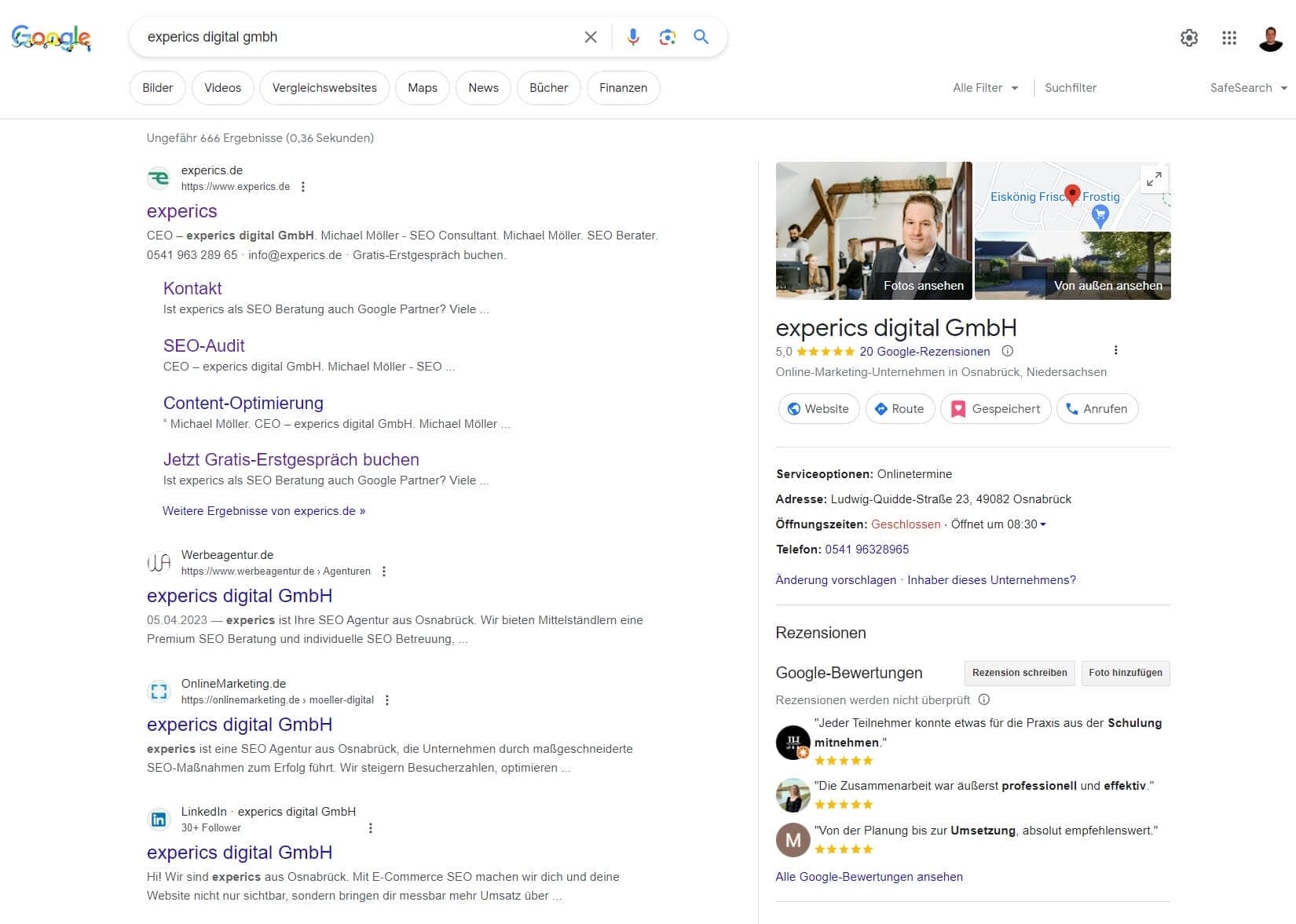Click the Anrufen button
This screenshot has width=1296, height=924.
point(1097,409)
